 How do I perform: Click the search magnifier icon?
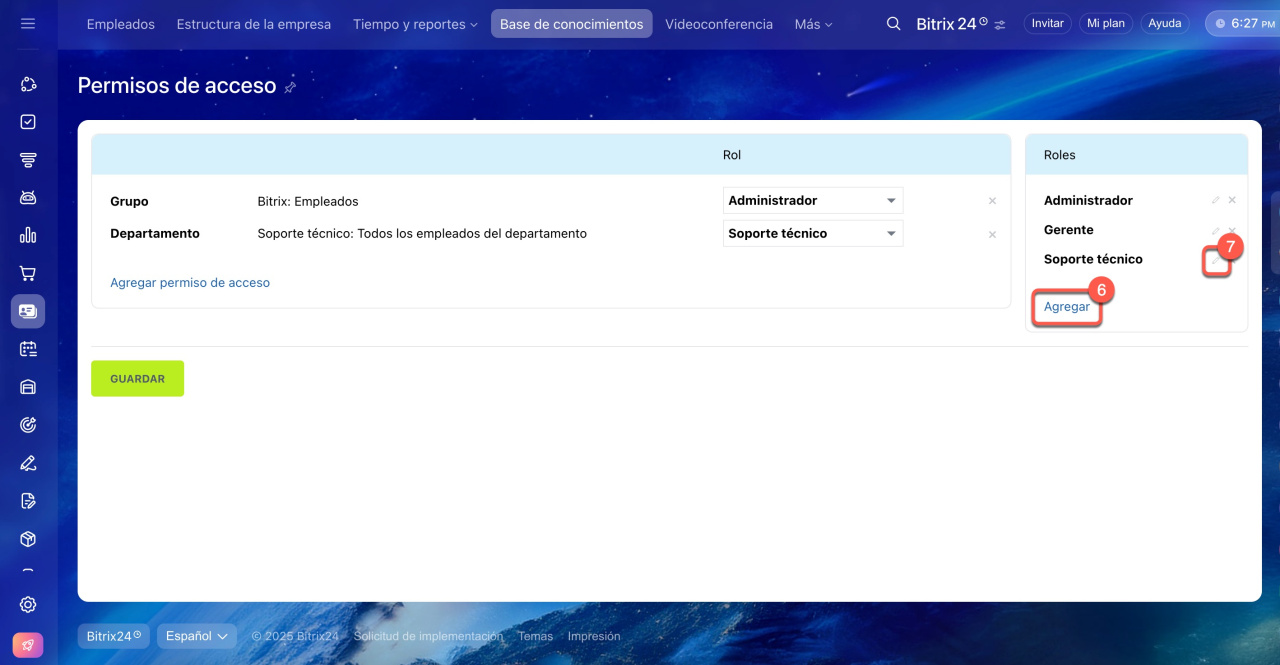tap(893, 24)
